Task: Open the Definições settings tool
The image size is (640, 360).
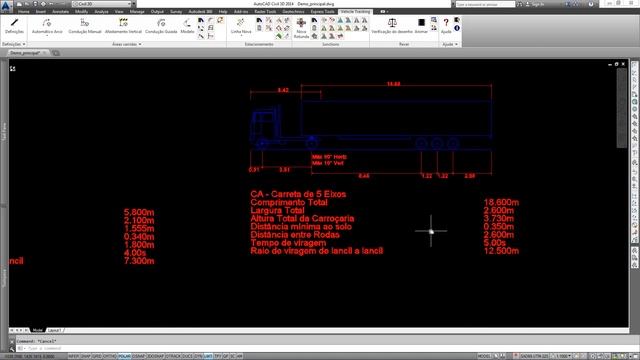Action: (x=14, y=26)
